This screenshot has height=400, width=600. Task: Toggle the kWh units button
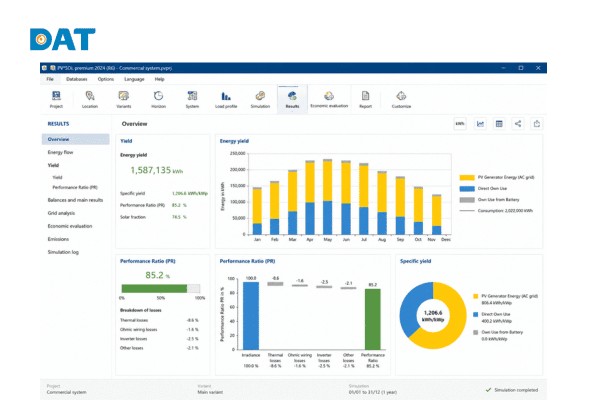(460, 124)
